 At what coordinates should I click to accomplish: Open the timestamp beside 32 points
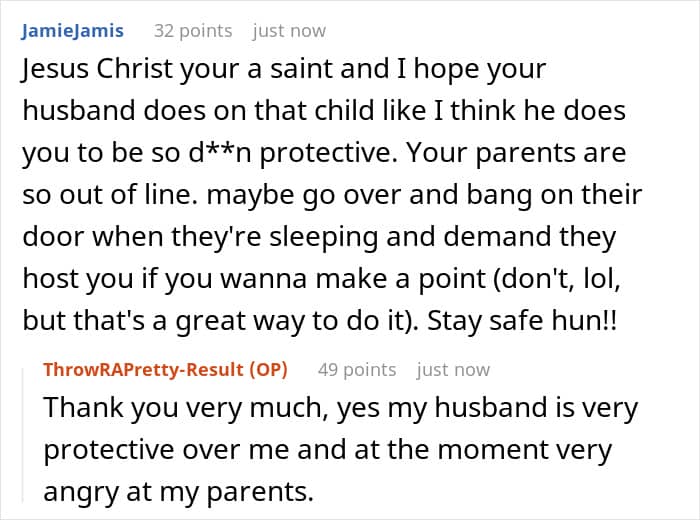289,31
